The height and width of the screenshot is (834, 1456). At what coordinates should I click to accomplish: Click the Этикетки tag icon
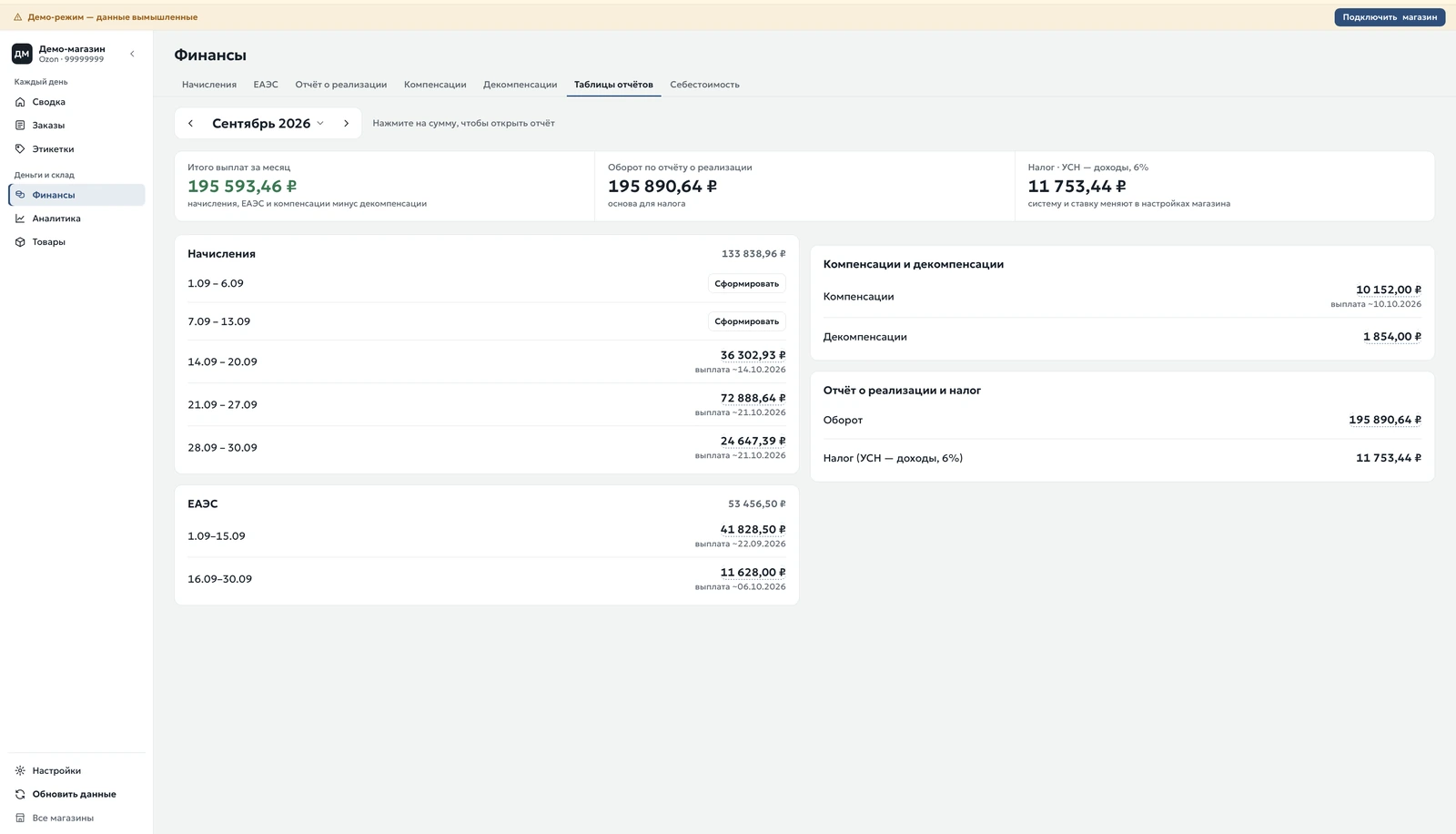[x=20, y=149]
